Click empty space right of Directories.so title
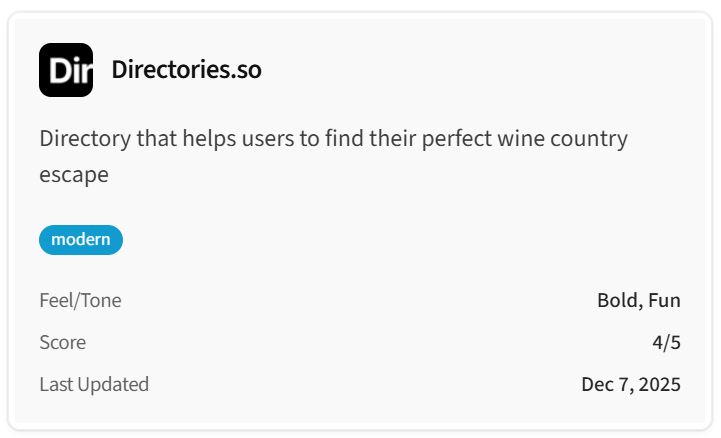This screenshot has width=721, height=438. (x=480, y=70)
